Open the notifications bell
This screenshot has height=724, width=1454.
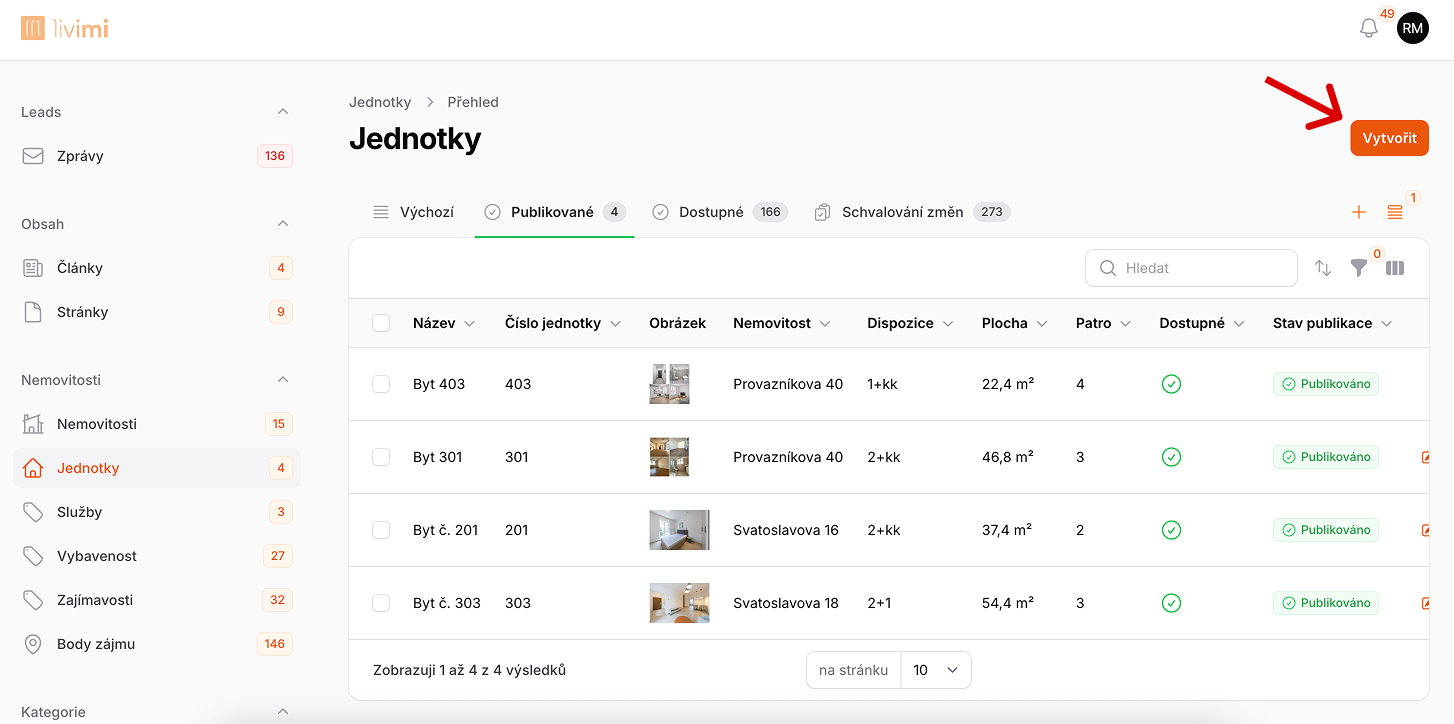pyautogui.click(x=1369, y=28)
